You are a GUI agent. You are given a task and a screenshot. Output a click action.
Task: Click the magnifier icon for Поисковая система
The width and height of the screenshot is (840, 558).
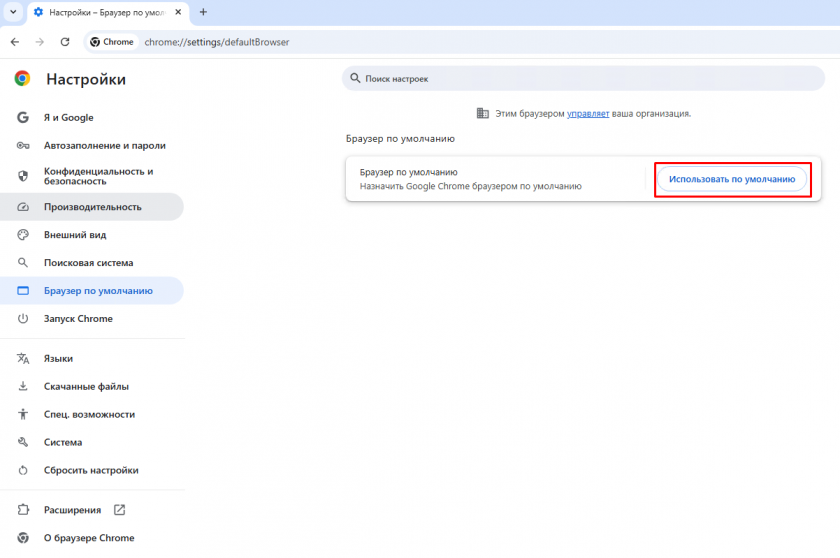23,263
